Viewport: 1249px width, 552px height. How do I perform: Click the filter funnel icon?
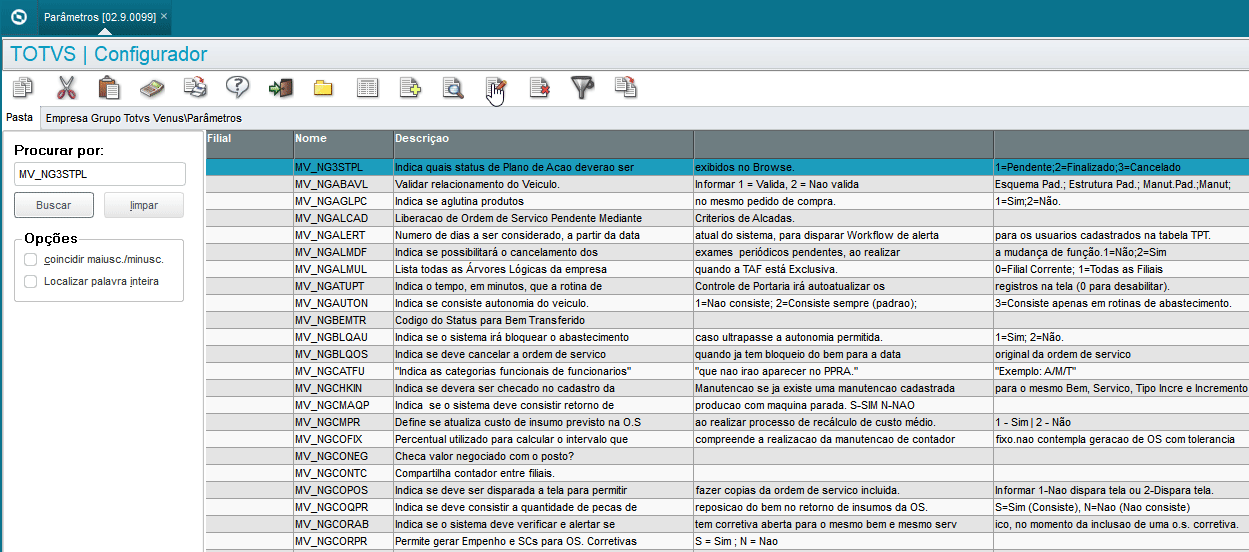point(582,87)
